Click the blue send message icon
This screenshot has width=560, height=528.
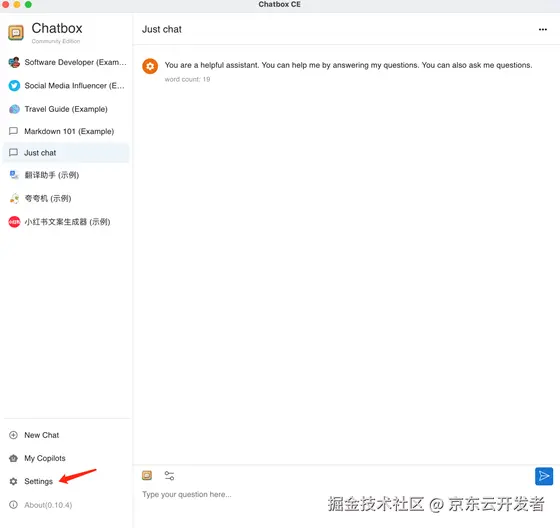click(x=544, y=476)
